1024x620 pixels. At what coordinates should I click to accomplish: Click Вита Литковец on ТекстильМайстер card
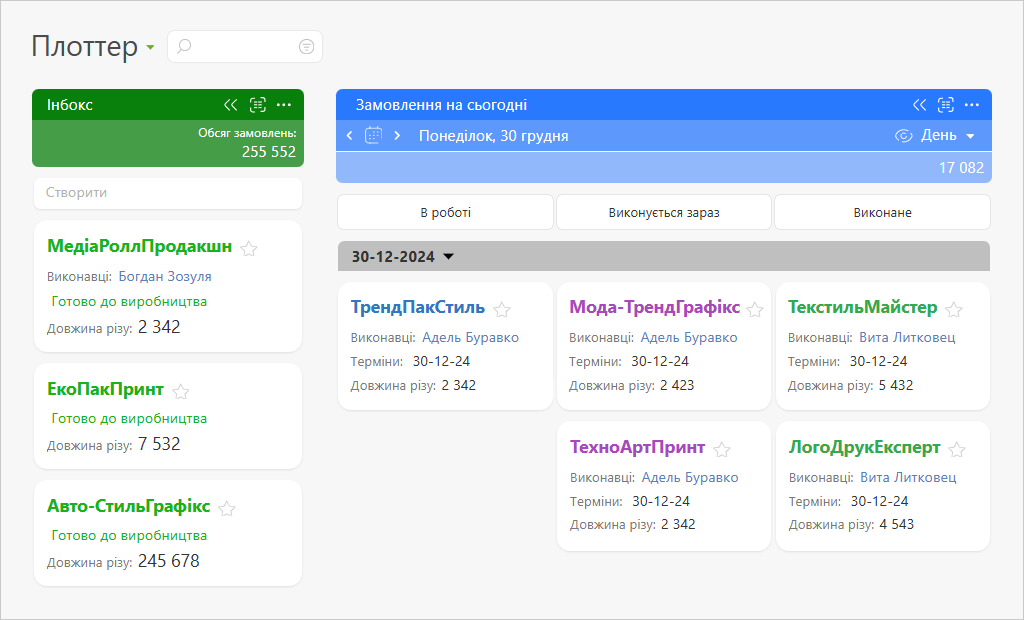coord(907,337)
